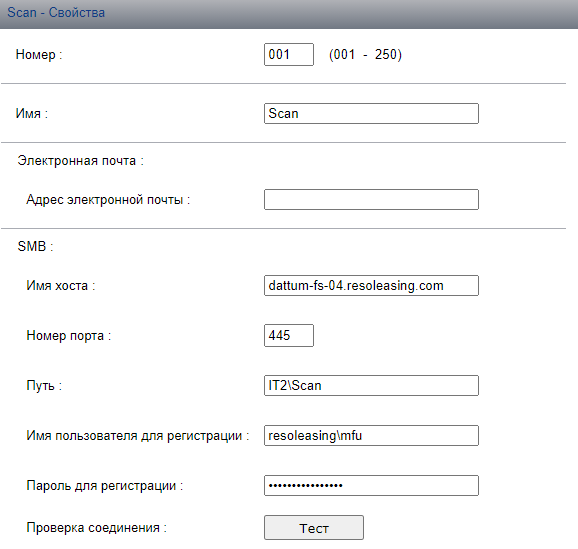The image size is (578, 549).
Task: Focus the Номер field containing 001
Action: pyautogui.click(x=289, y=55)
